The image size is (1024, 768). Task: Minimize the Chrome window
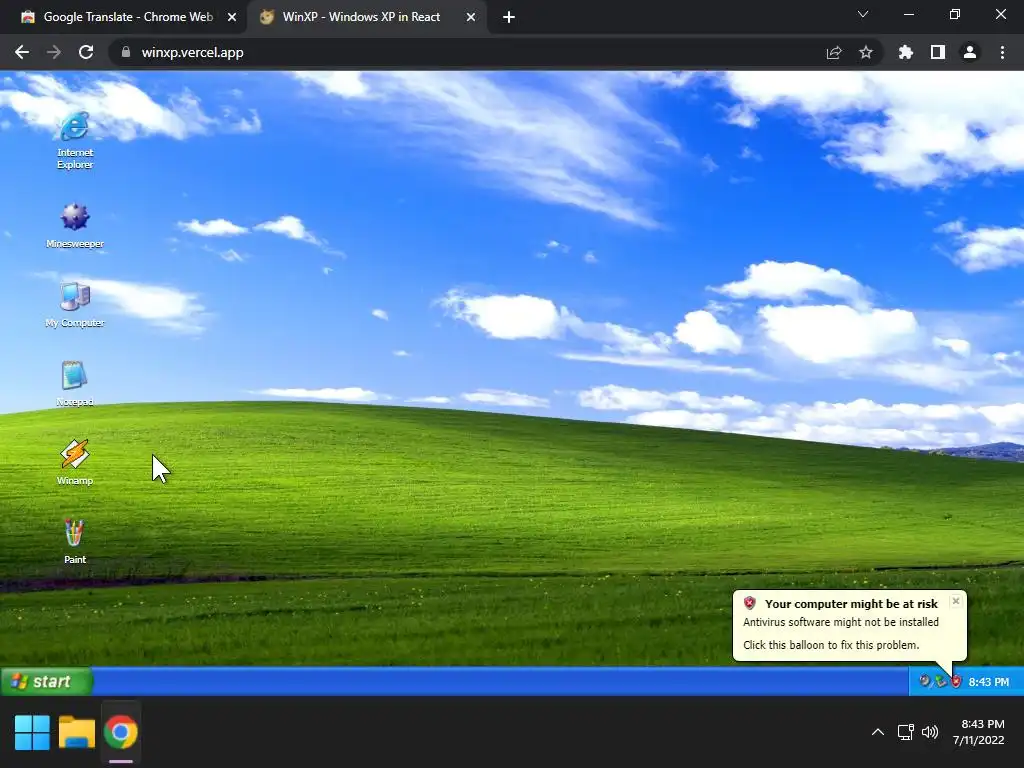[908, 14]
